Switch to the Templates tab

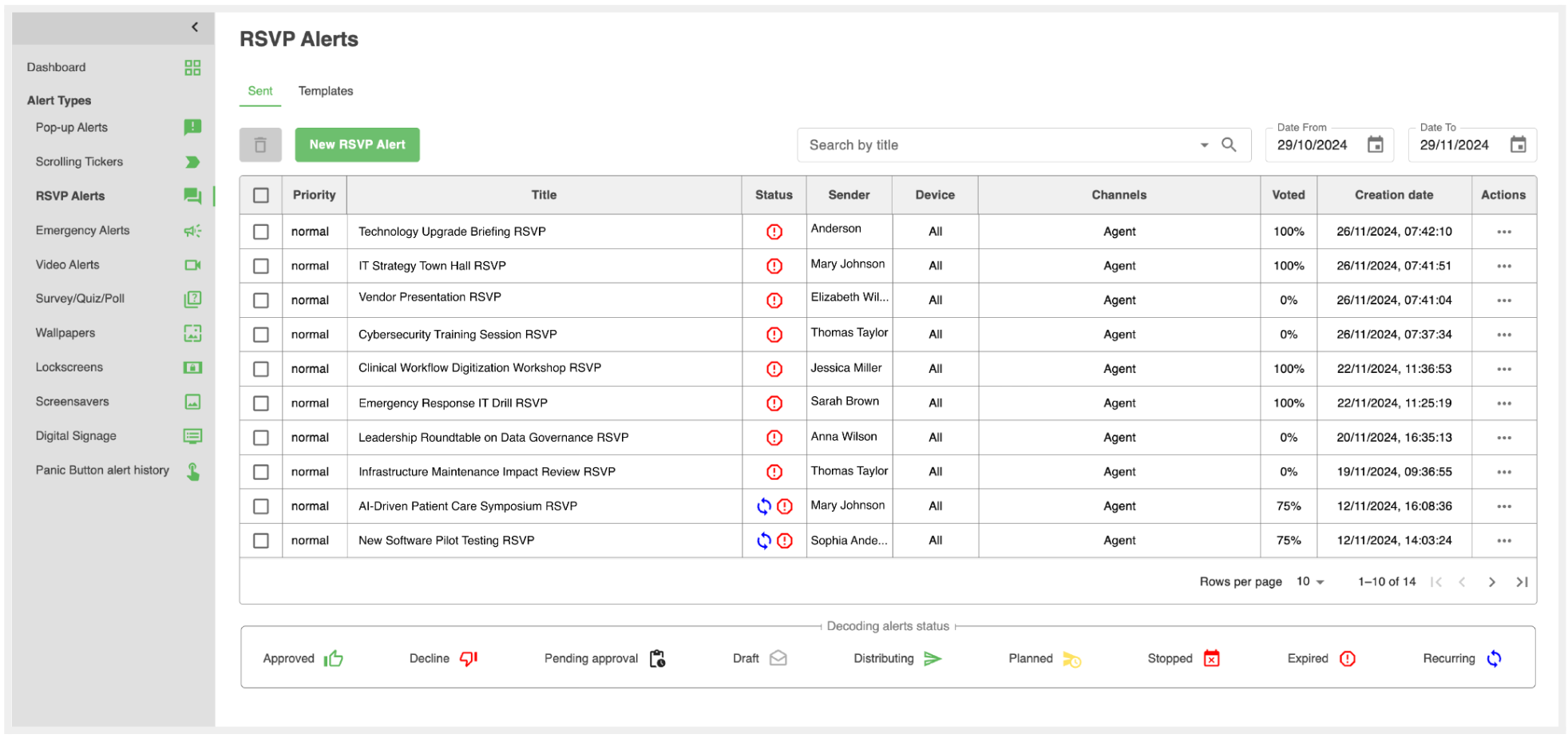pyautogui.click(x=326, y=91)
